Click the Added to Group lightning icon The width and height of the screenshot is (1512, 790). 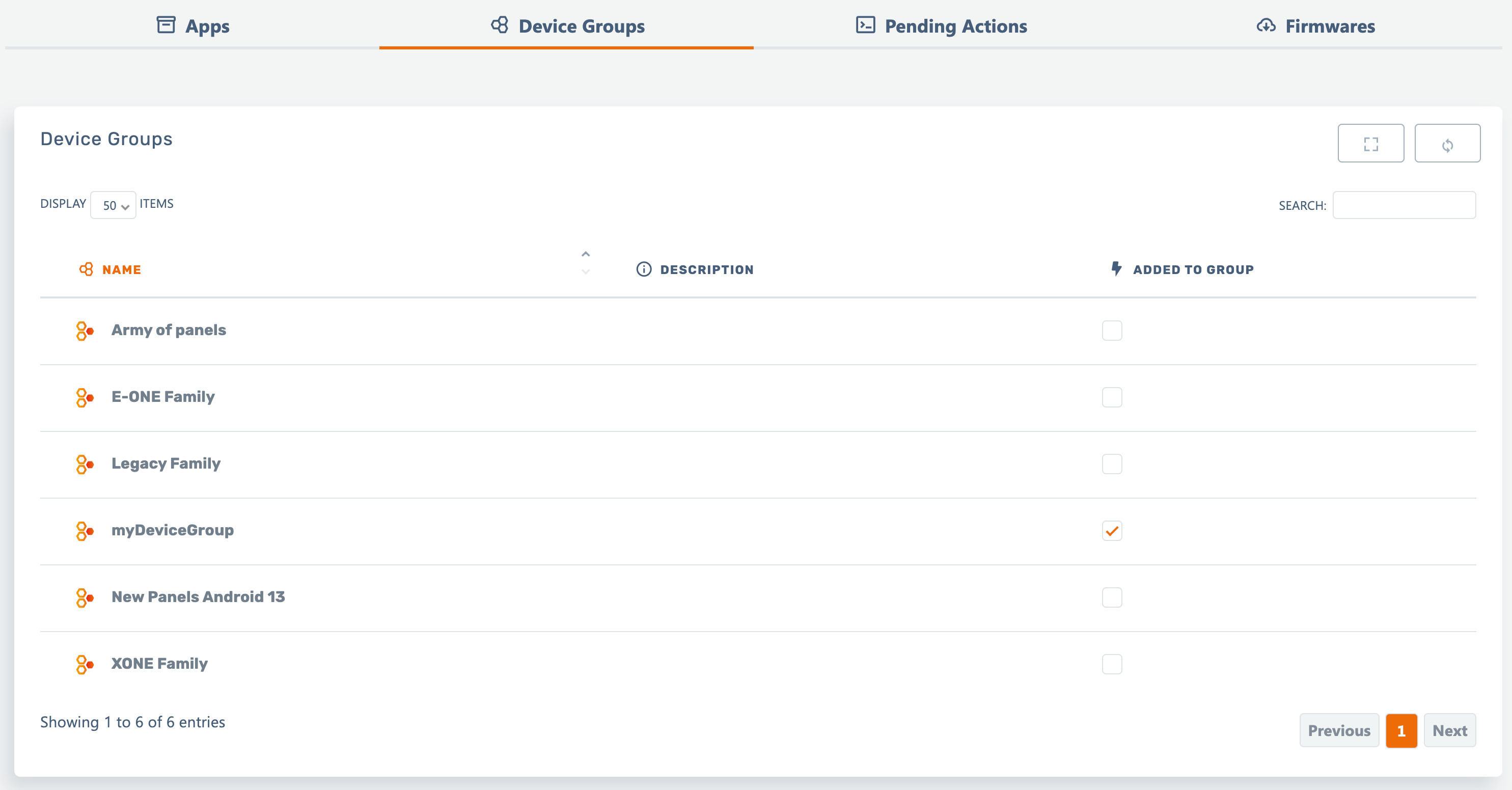tap(1116, 269)
